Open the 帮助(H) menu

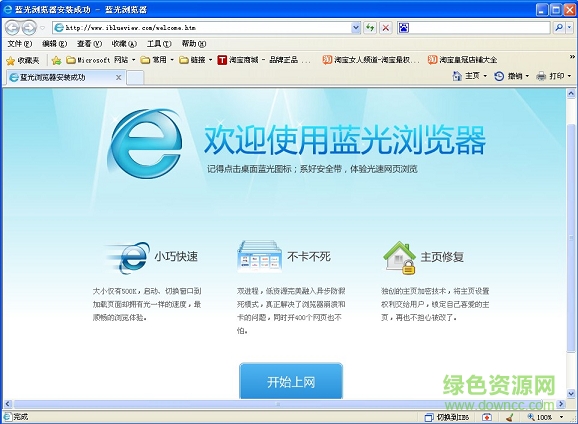194,44
